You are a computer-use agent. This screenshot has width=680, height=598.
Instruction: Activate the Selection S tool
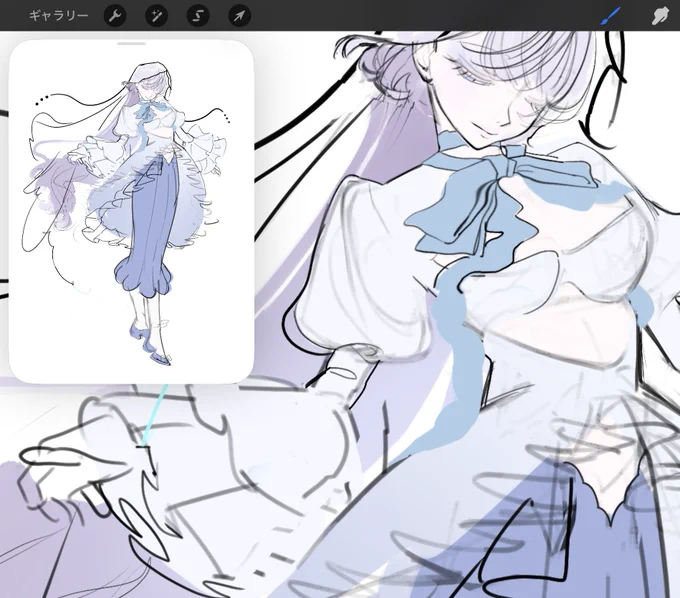(x=198, y=16)
